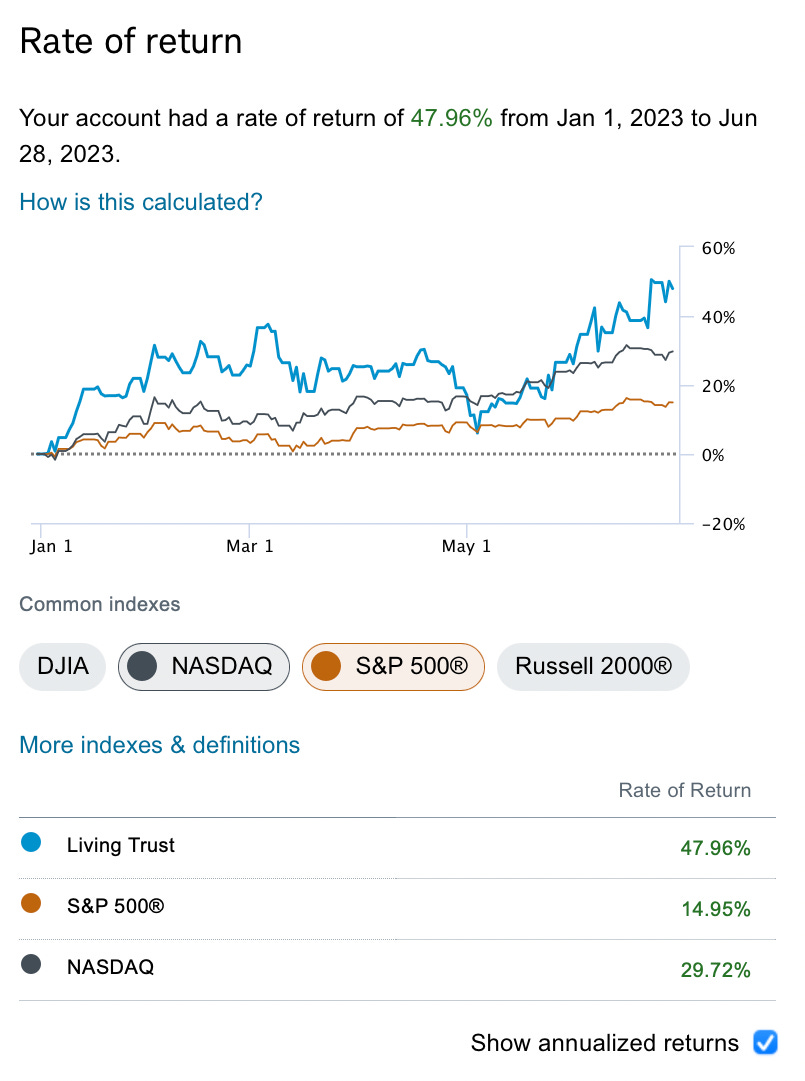This screenshot has height=1081, width=805.
Task: Click the Rate of Return column header
Action: 684,791
